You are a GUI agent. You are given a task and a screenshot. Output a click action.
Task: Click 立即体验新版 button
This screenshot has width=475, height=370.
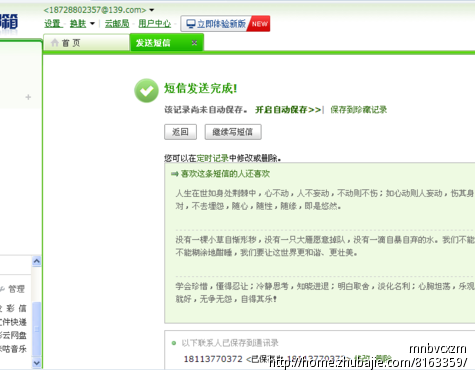click(x=225, y=24)
